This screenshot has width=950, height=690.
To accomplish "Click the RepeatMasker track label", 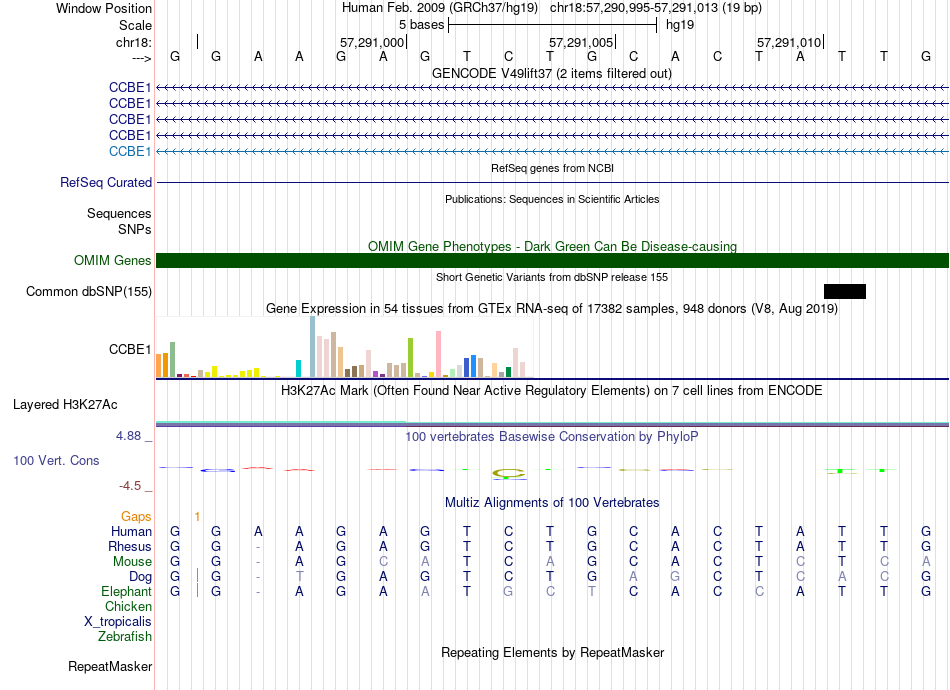I will click(110, 666).
